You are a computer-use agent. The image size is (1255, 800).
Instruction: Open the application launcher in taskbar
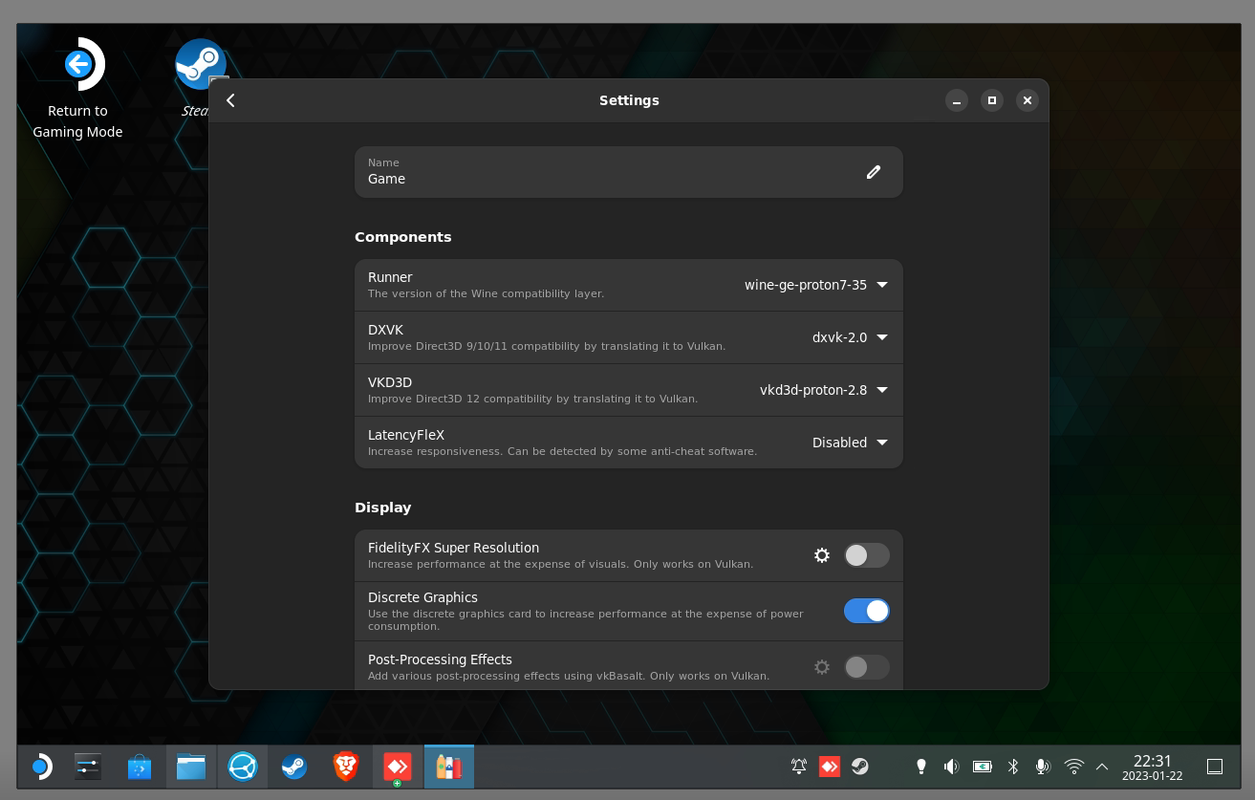(40, 767)
